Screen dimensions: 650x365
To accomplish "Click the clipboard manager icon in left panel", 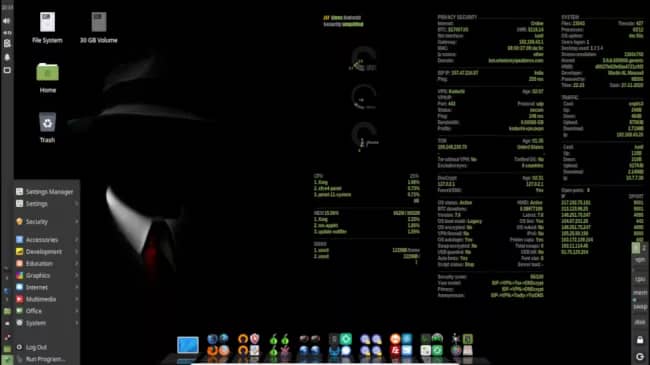I will [x=7, y=43].
